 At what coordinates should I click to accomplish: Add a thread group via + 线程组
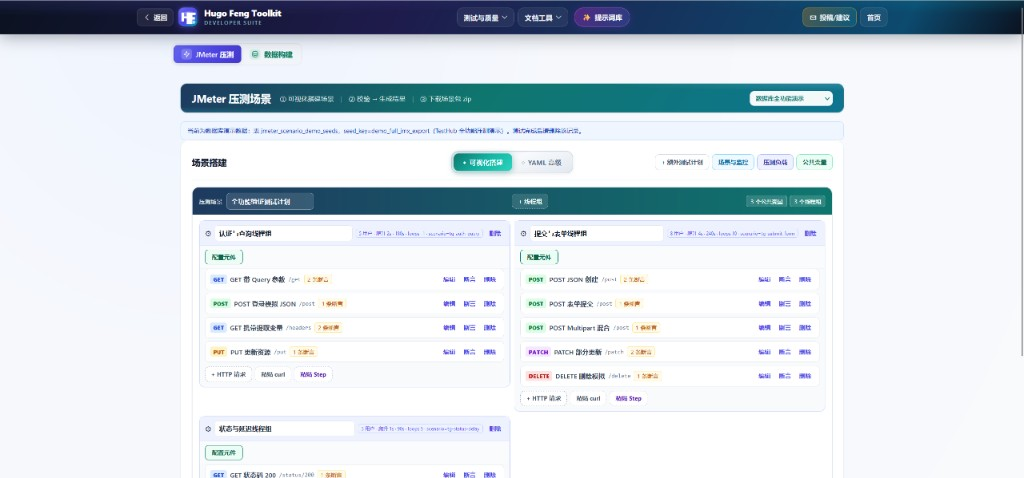tap(530, 202)
